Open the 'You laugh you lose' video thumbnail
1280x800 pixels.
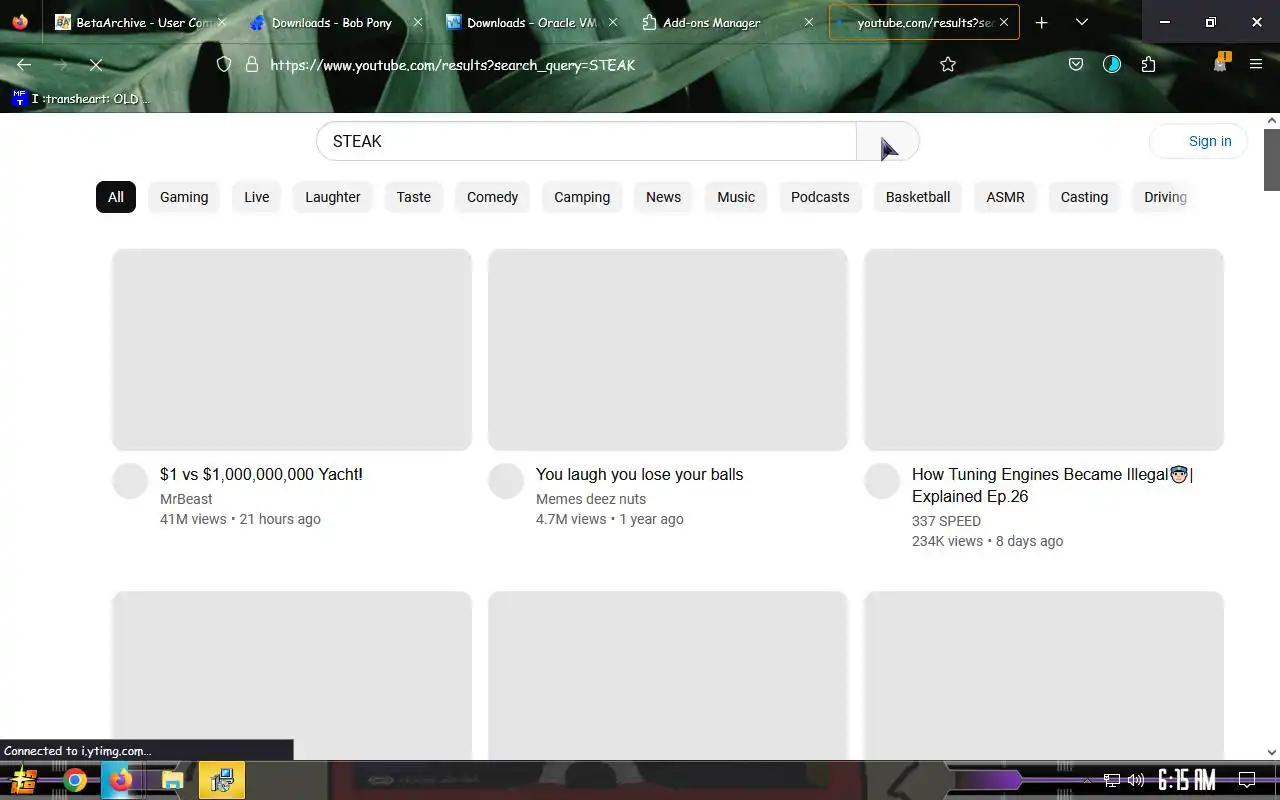[x=668, y=350]
